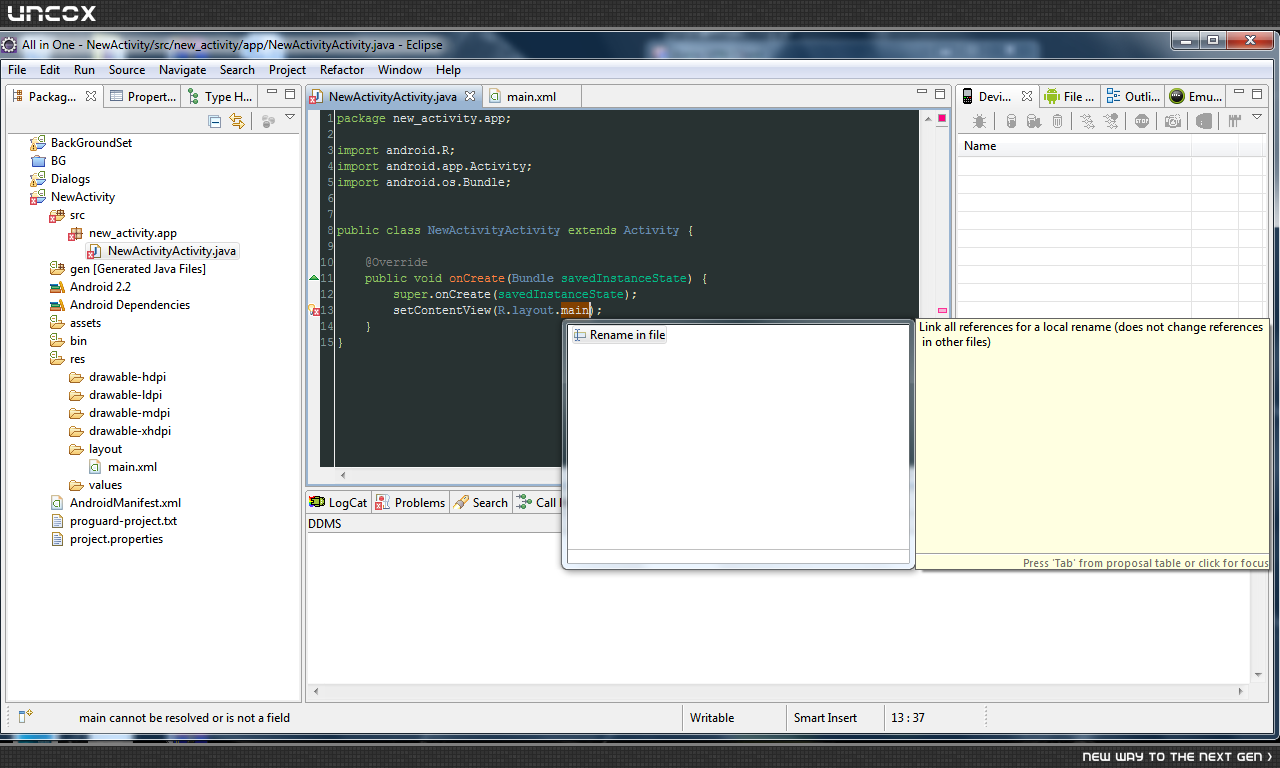The width and height of the screenshot is (1280, 768).
Task: Select the 'Rename in file' quick fix proposal
Action: click(619, 335)
